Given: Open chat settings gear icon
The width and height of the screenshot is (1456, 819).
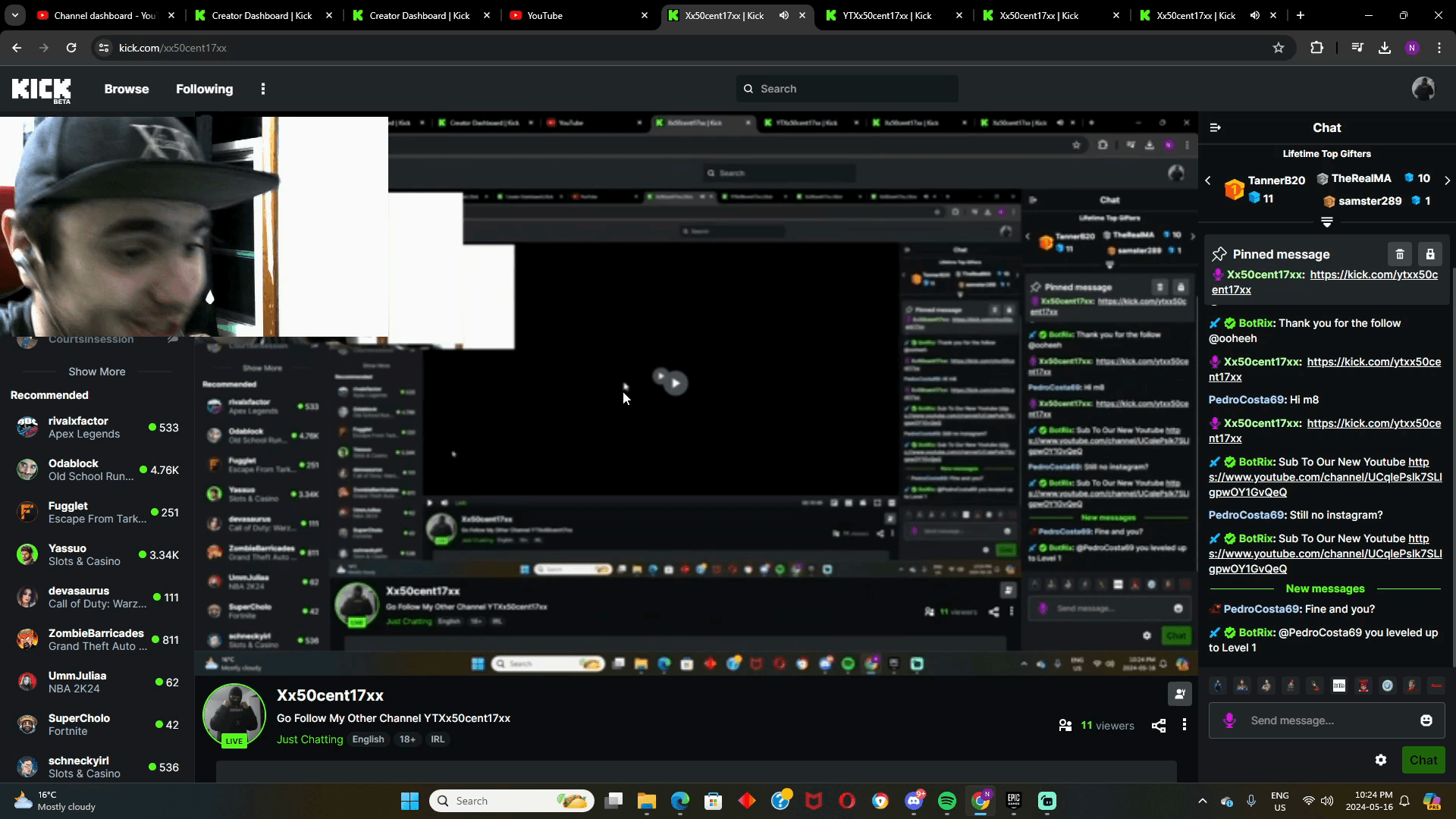Looking at the screenshot, I should [x=1381, y=760].
